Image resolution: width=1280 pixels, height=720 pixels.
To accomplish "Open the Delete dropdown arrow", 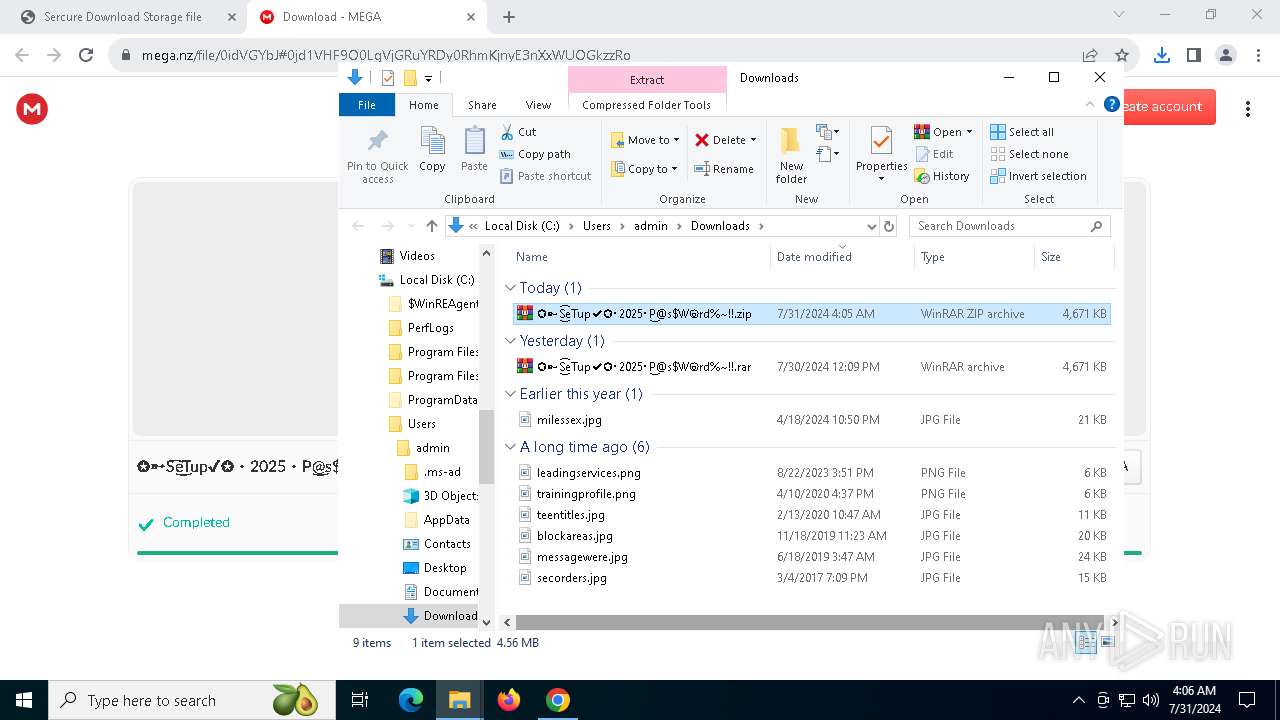I will pos(753,140).
